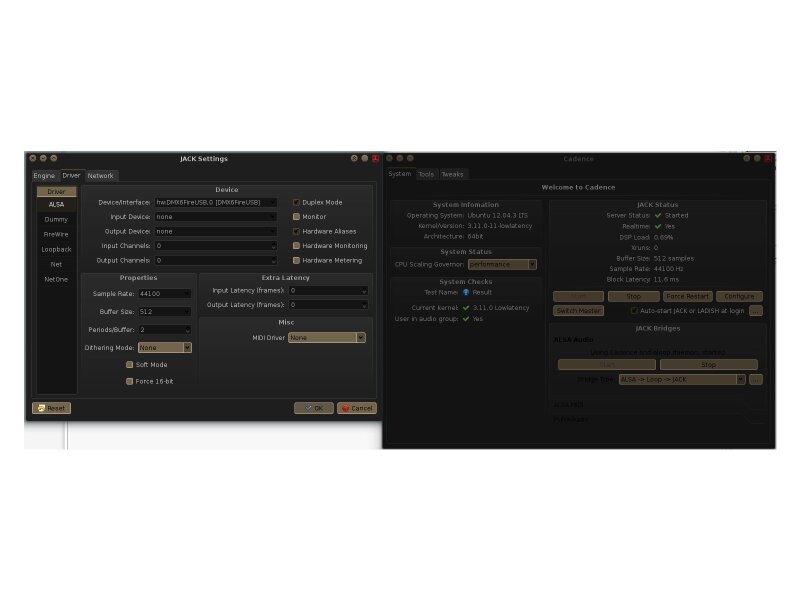Click the green check beside Current kernel
Screen dimensions: 800x600
click(x=466, y=308)
